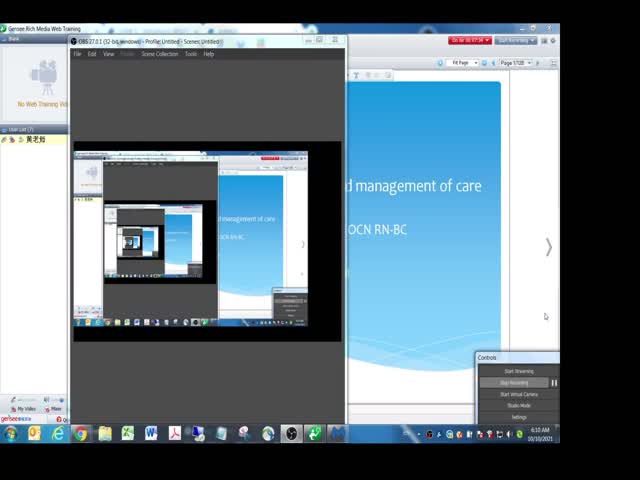Toggle the thumbnail list icon in the page toolbar
Screen dimensions: 640x480
click(553, 63)
